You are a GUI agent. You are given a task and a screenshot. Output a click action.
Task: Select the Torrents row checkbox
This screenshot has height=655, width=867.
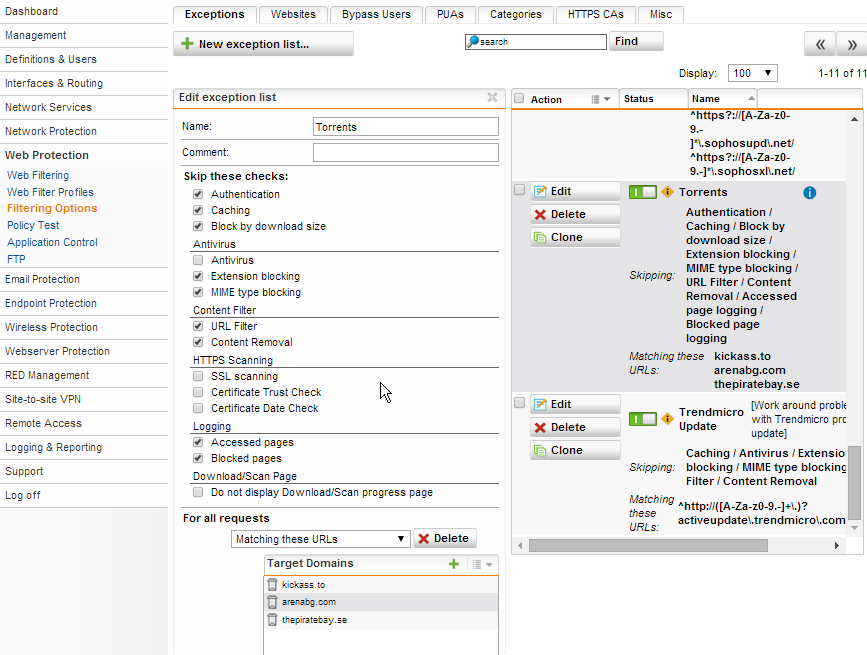[x=519, y=190]
